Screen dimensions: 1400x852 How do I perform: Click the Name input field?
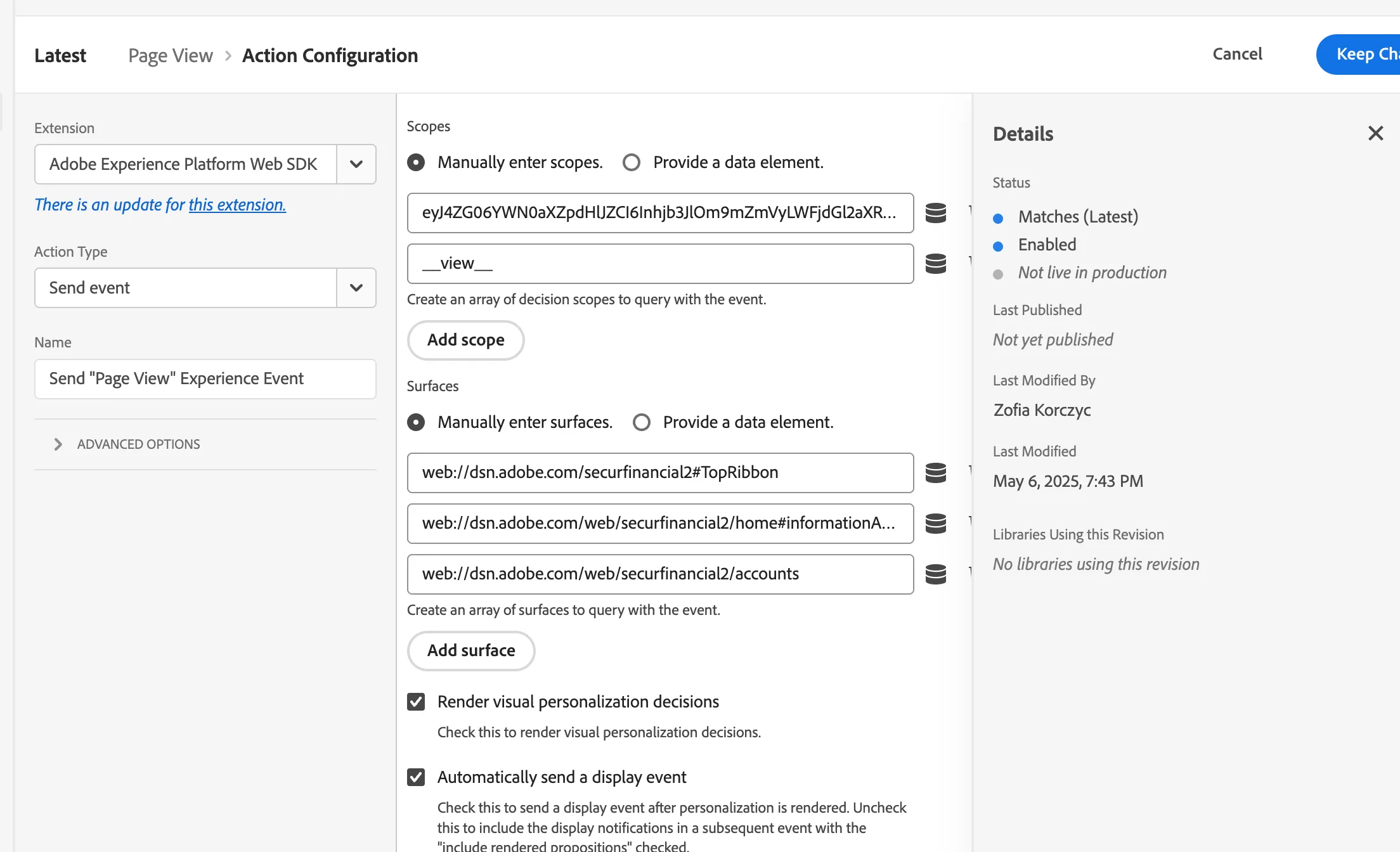205,379
